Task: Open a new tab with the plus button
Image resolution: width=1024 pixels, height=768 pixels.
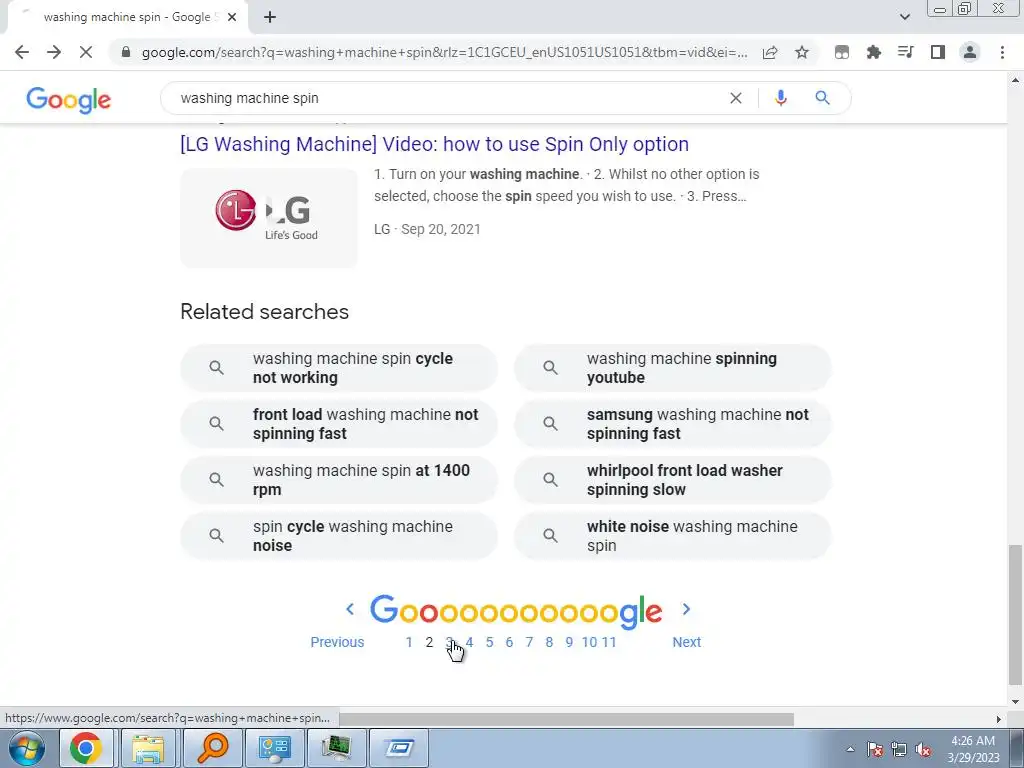Action: (x=270, y=17)
